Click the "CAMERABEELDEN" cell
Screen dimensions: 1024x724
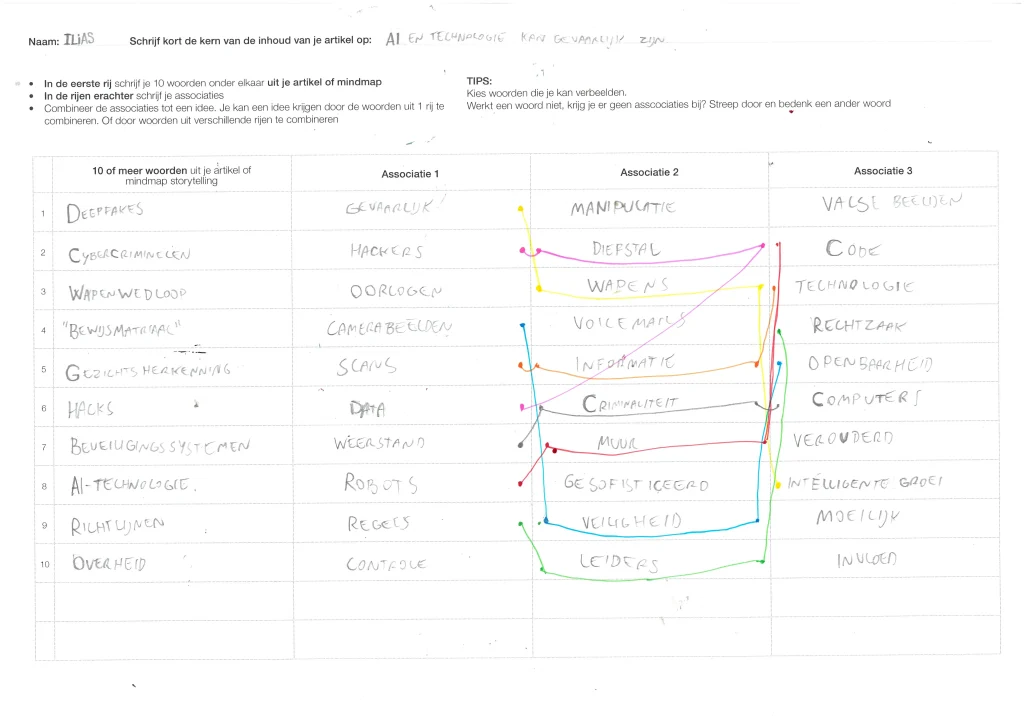coord(390,328)
